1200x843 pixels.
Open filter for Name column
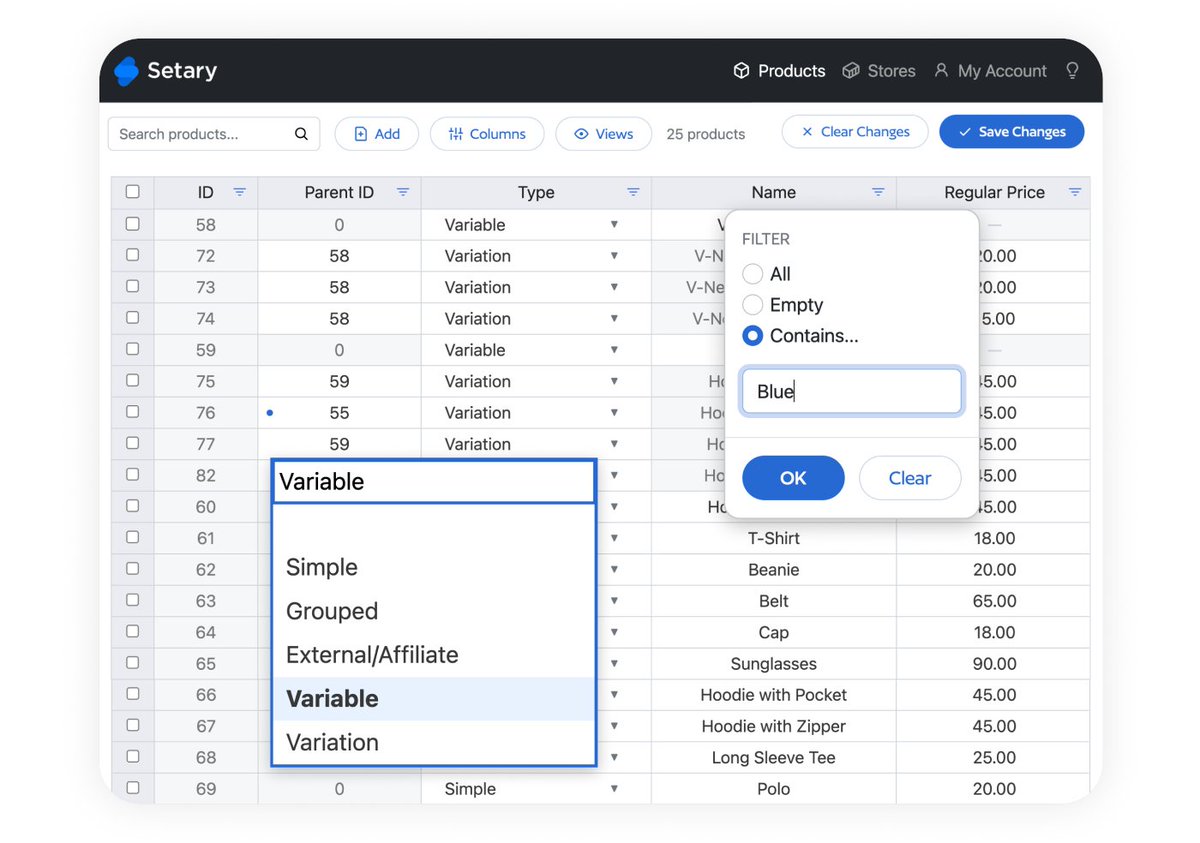[878, 192]
